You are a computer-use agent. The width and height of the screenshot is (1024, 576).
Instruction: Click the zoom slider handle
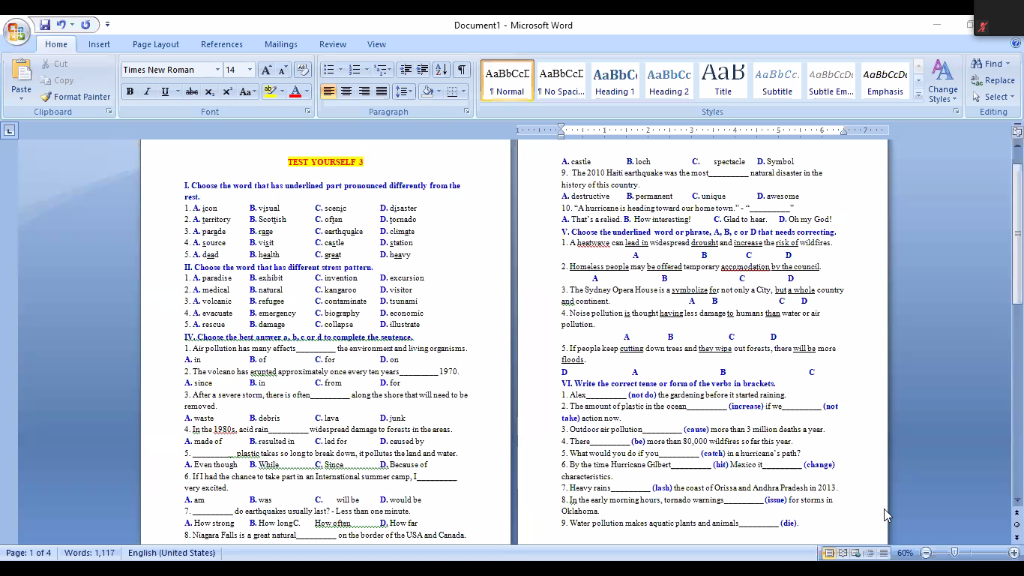tap(954, 552)
